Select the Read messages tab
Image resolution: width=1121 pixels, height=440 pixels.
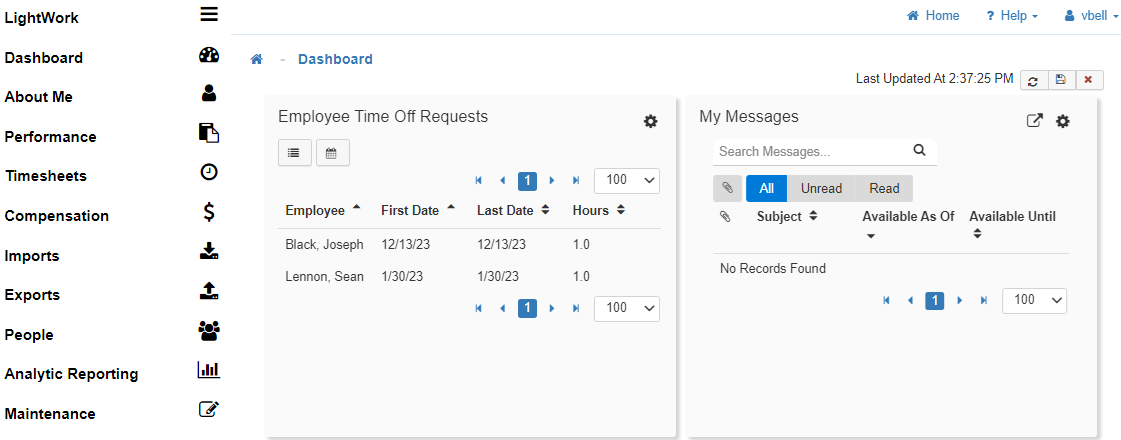884,188
